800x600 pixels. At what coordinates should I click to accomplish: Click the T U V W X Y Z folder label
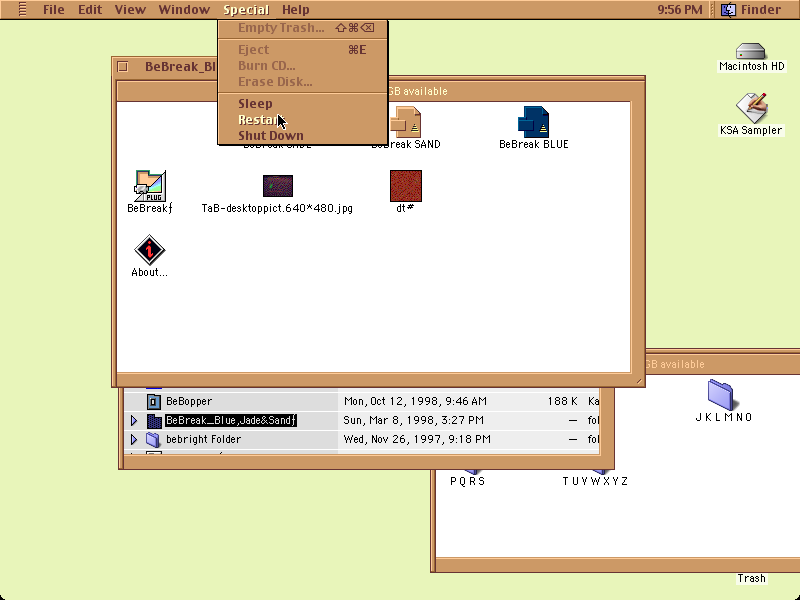pos(595,481)
